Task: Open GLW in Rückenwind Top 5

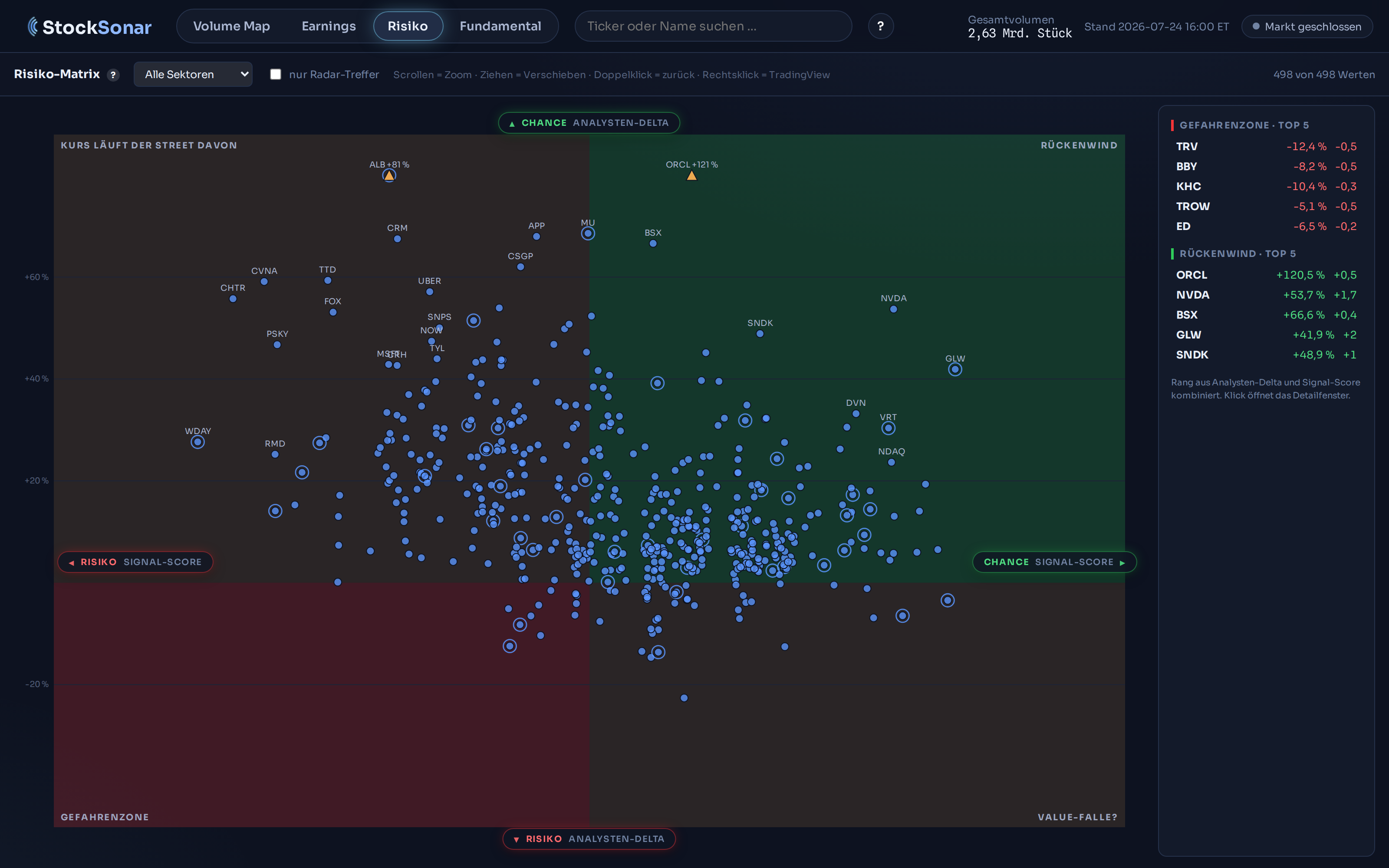Action: [x=1266, y=335]
